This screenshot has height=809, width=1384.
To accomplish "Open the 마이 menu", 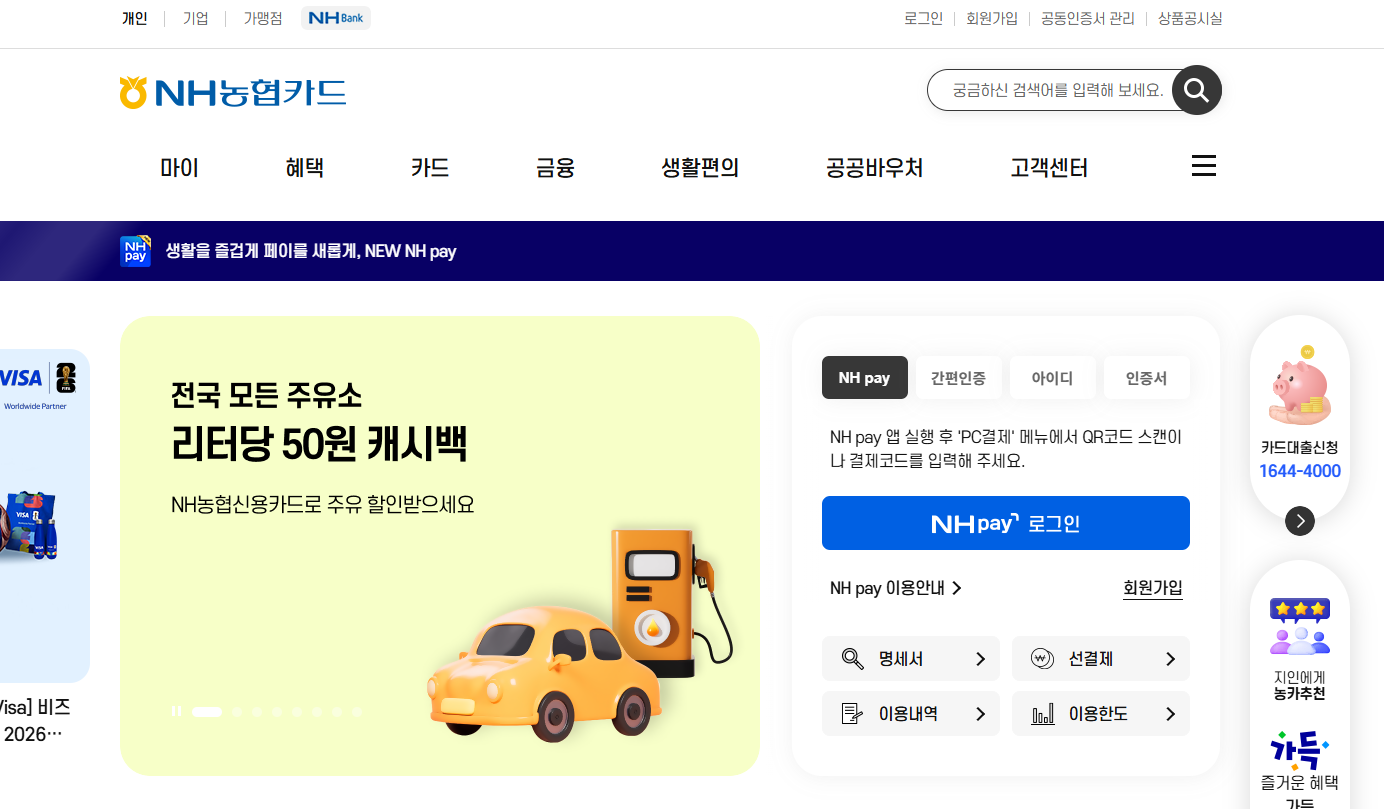I will click(x=180, y=168).
